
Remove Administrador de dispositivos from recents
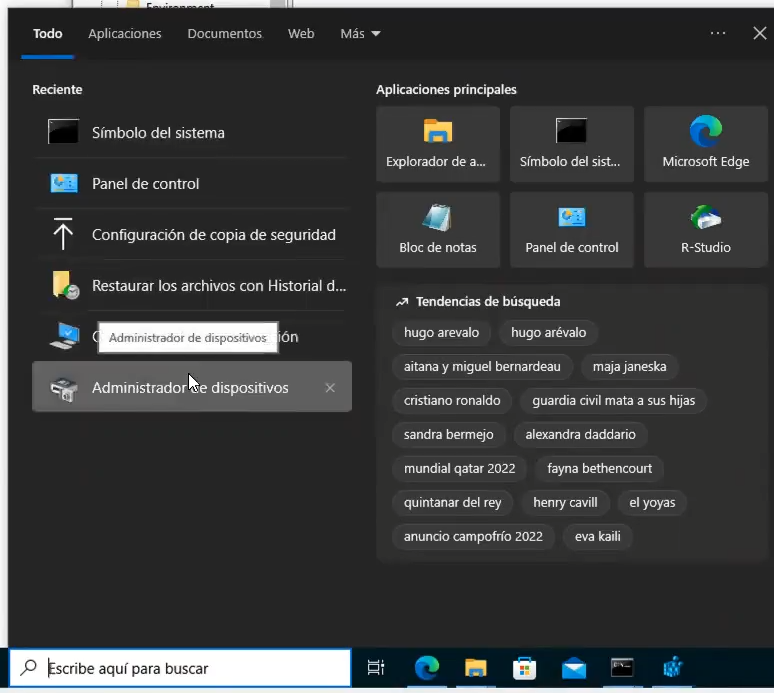point(330,388)
